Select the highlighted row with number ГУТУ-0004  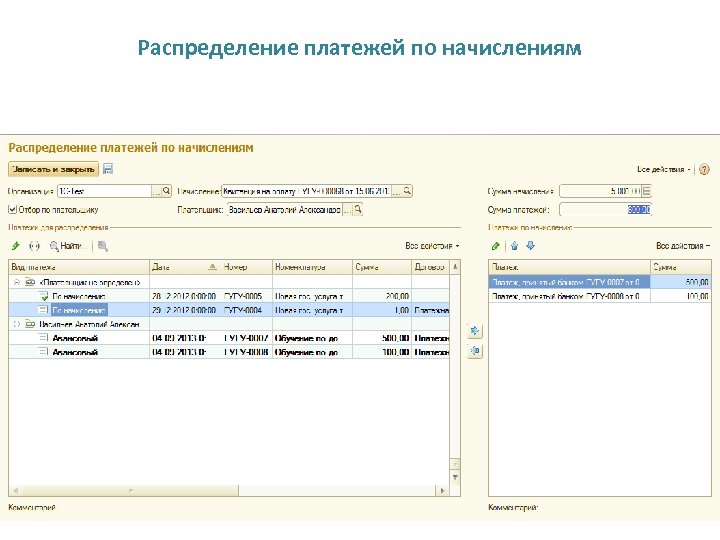pyautogui.click(x=229, y=310)
